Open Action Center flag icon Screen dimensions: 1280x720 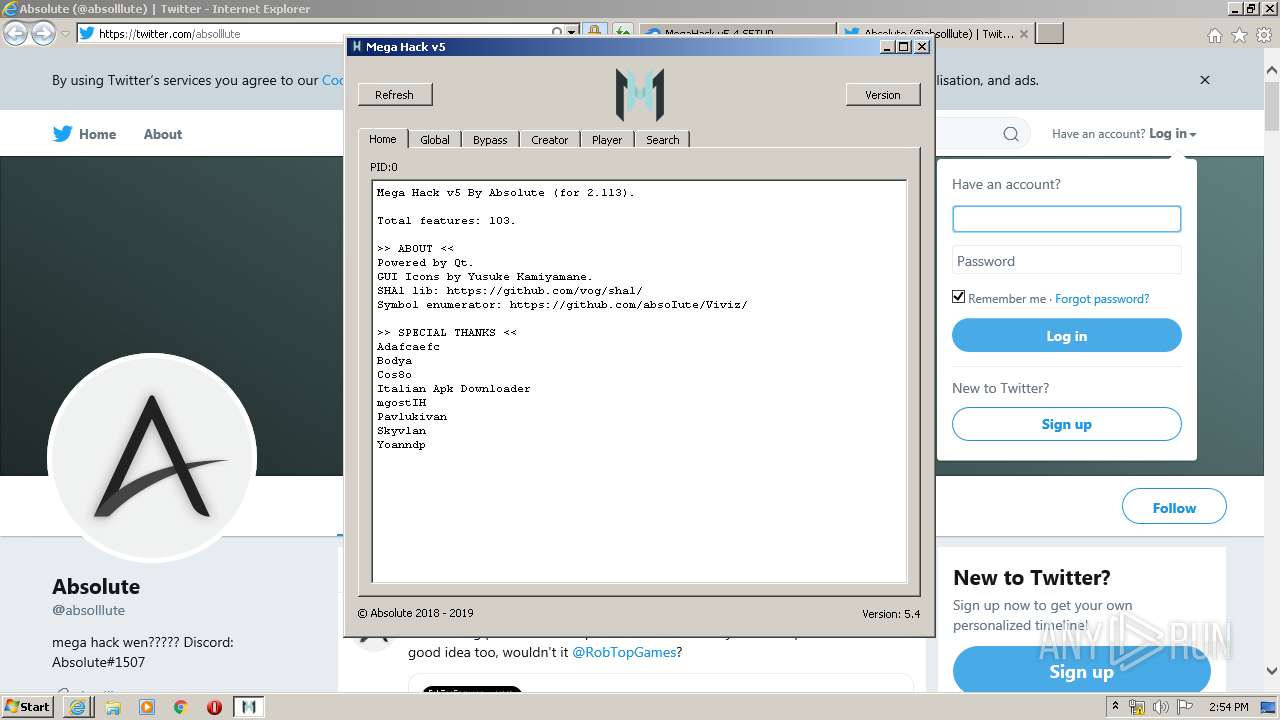click(1184, 707)
